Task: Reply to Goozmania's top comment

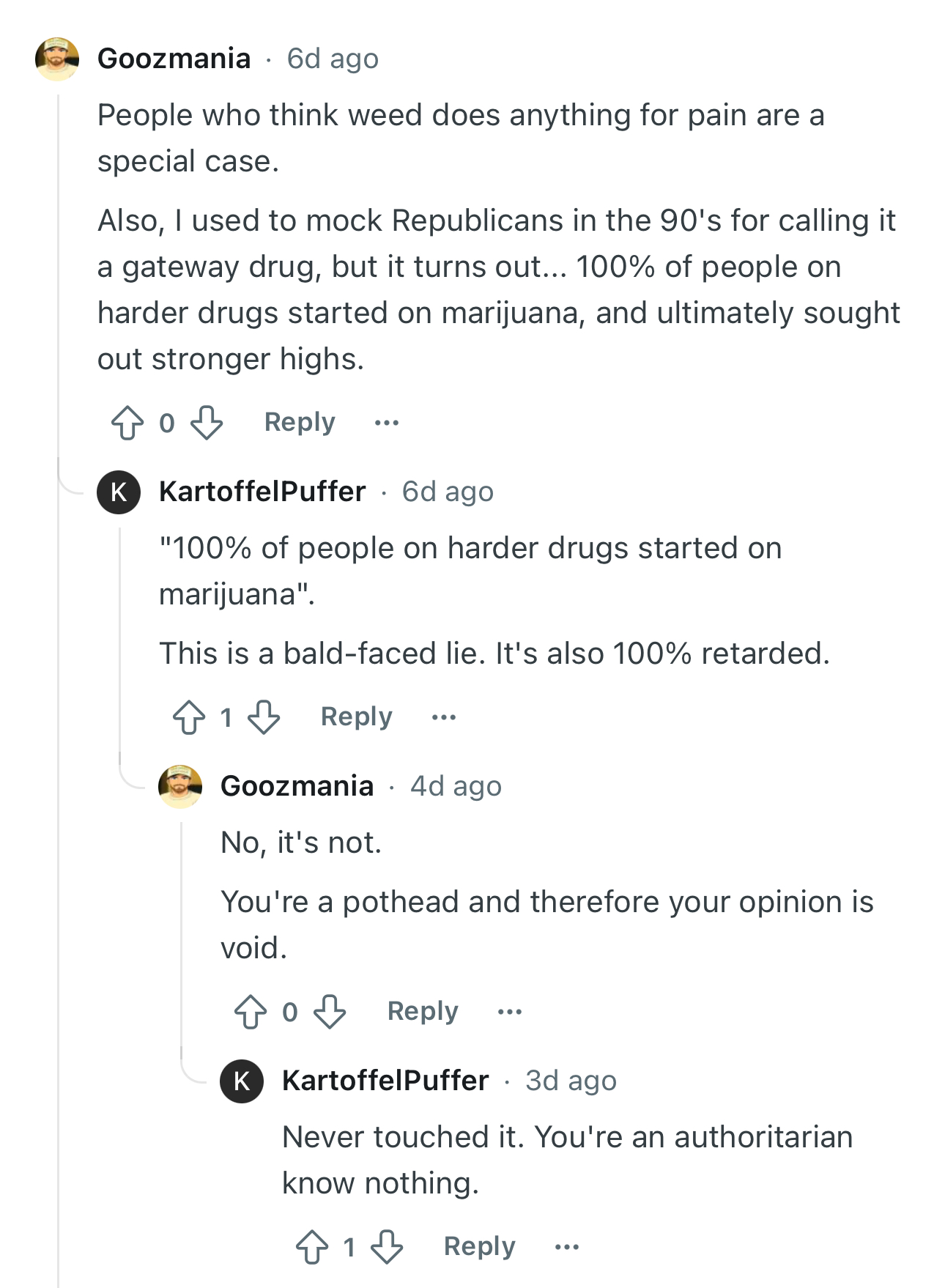Action: tap(300, 422)
